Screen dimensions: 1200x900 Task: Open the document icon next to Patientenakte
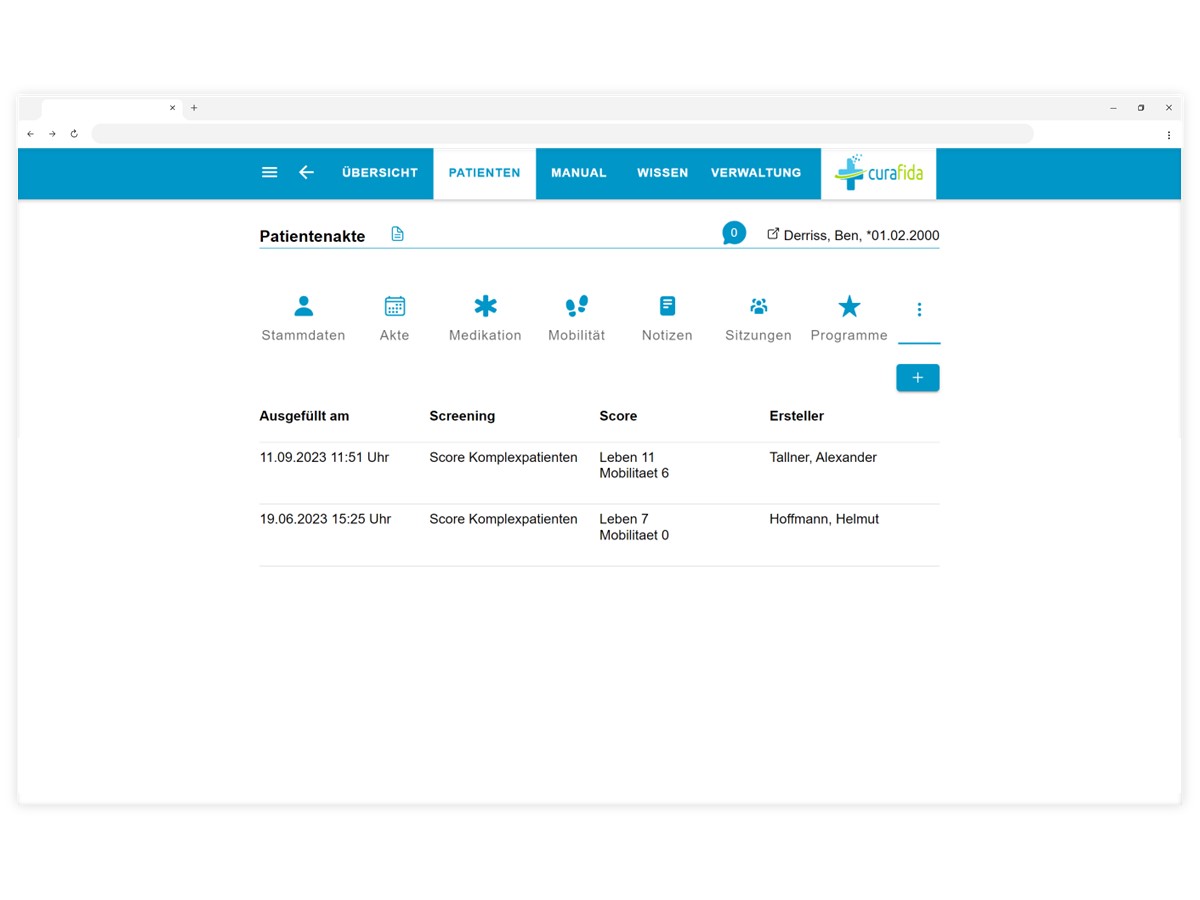[397, 234]
